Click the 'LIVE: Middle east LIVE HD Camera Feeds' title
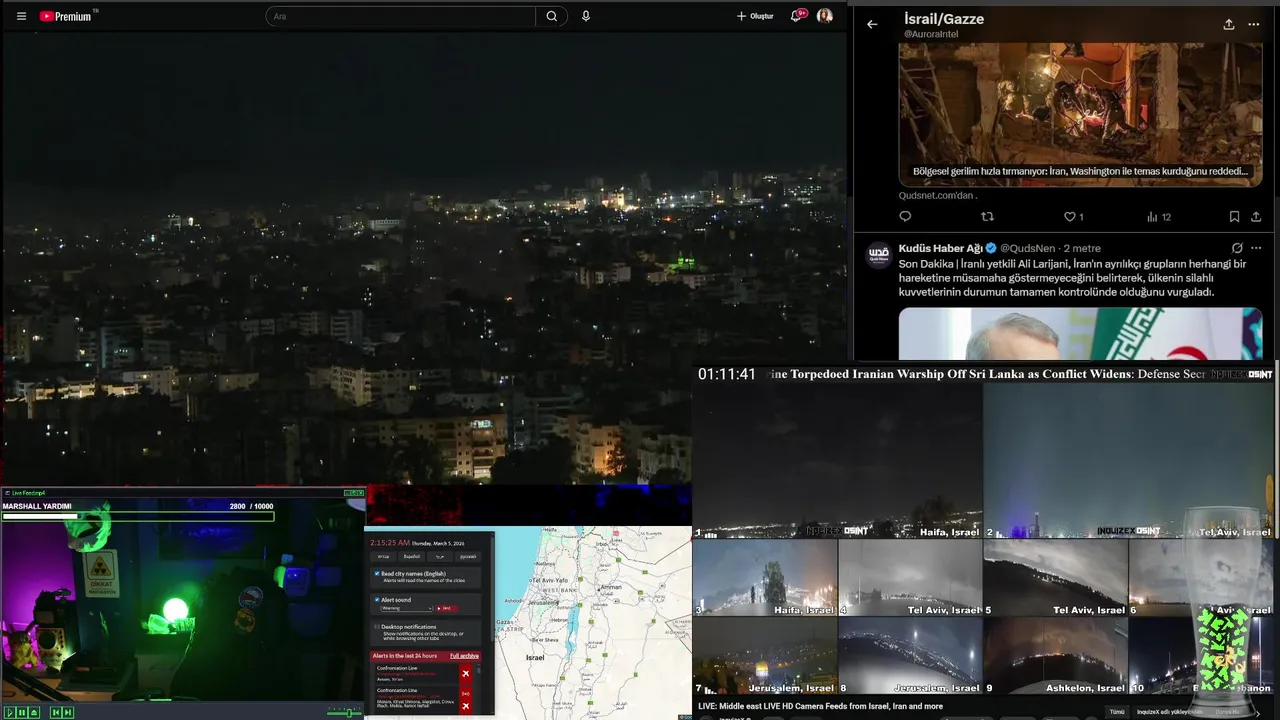 pos(820,706)
